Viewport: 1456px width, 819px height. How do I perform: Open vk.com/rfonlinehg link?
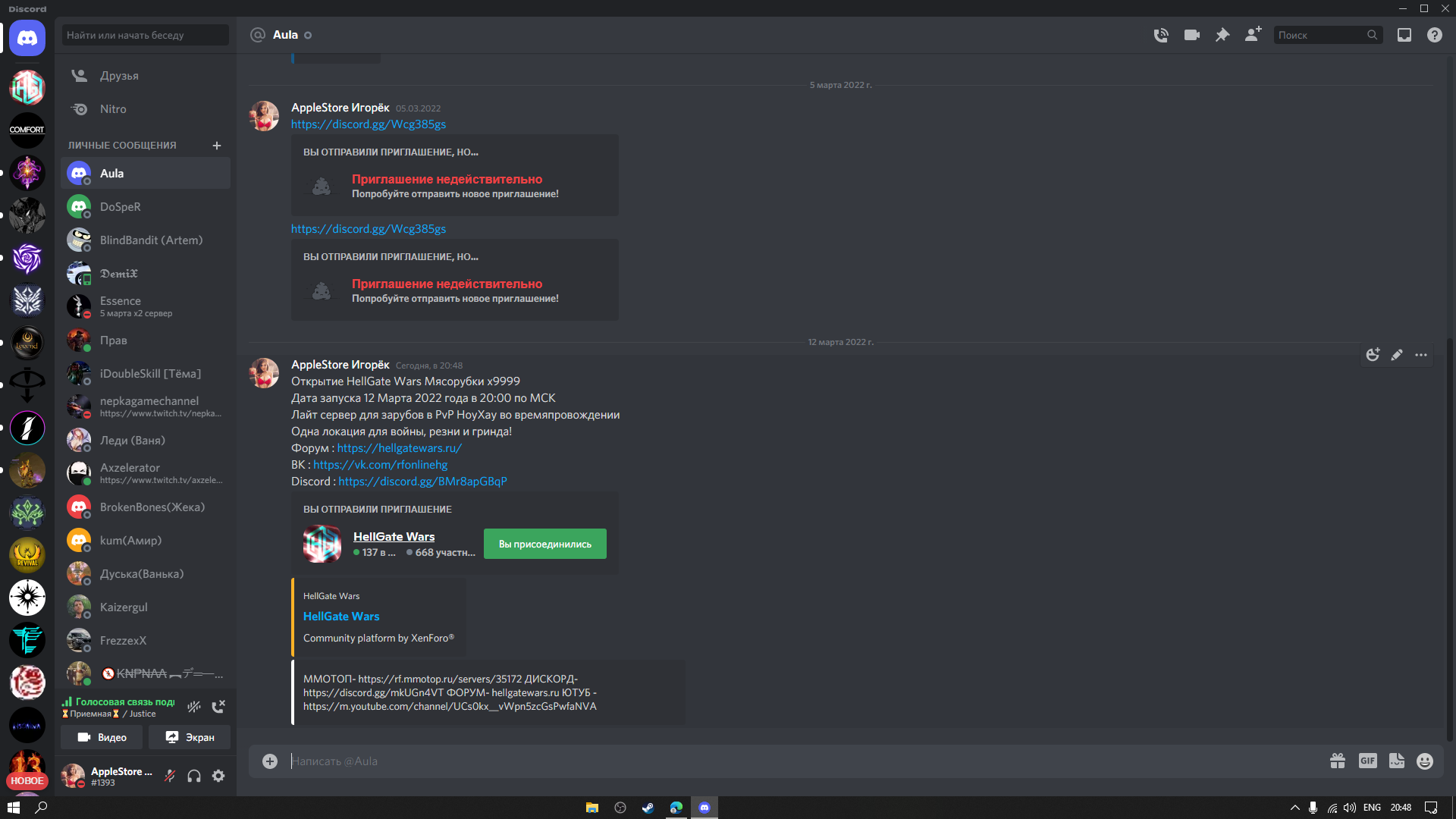tap(380, 465)
